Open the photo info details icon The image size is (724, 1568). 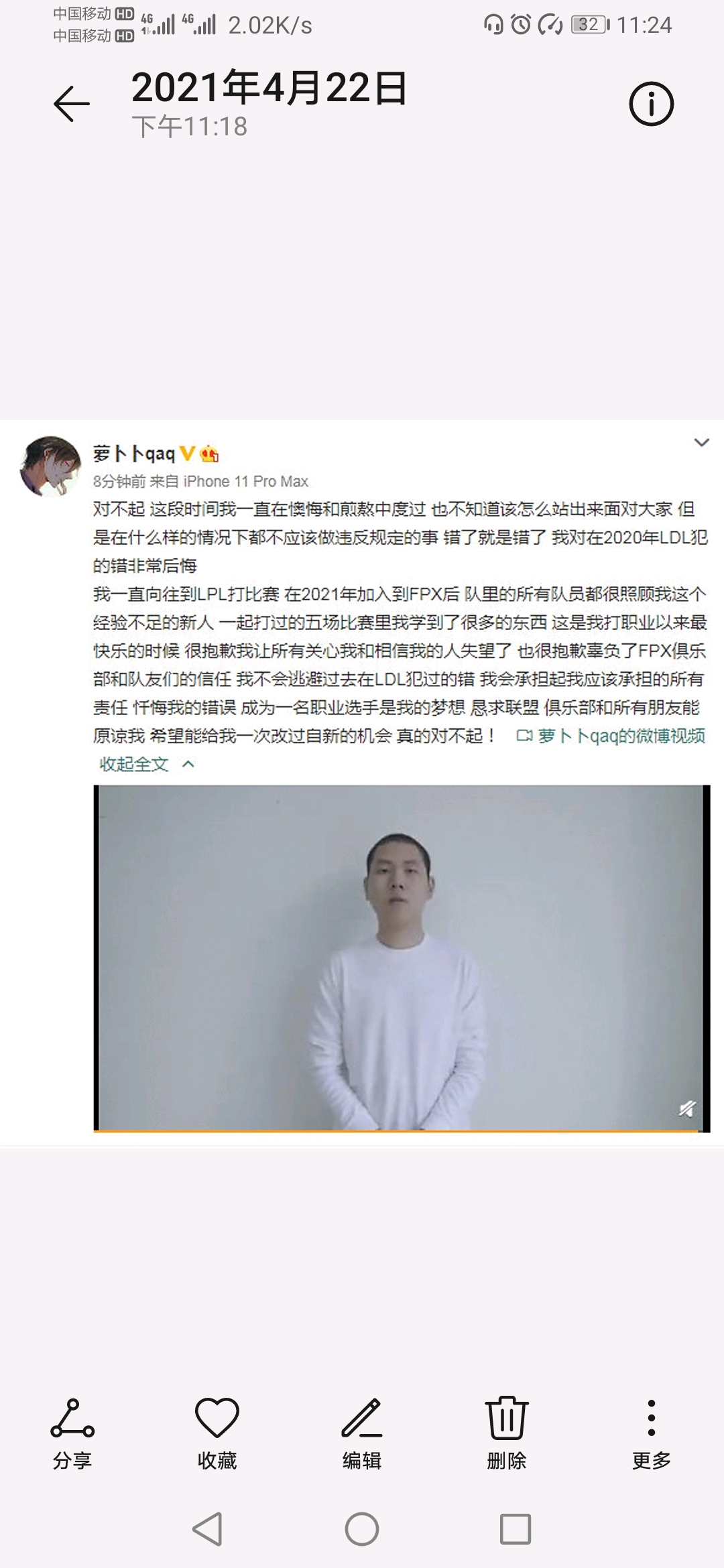tap(651, 104)
